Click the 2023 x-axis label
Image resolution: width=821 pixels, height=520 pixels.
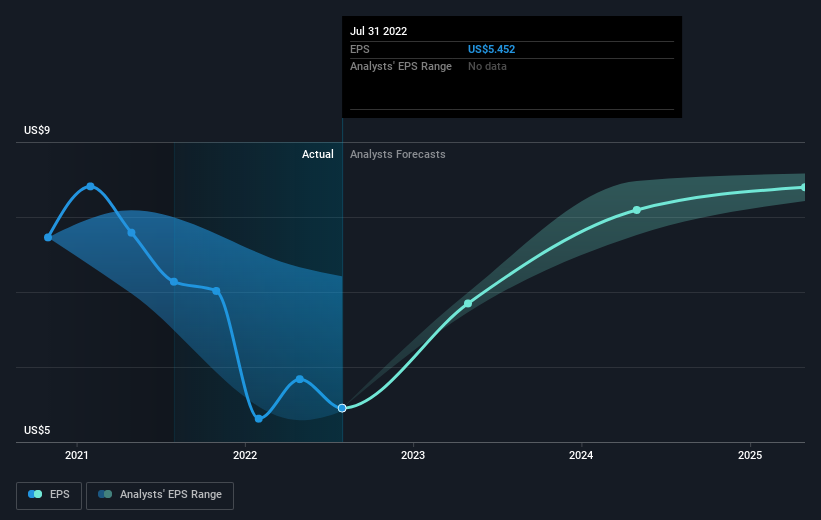[x=413, y=455]
